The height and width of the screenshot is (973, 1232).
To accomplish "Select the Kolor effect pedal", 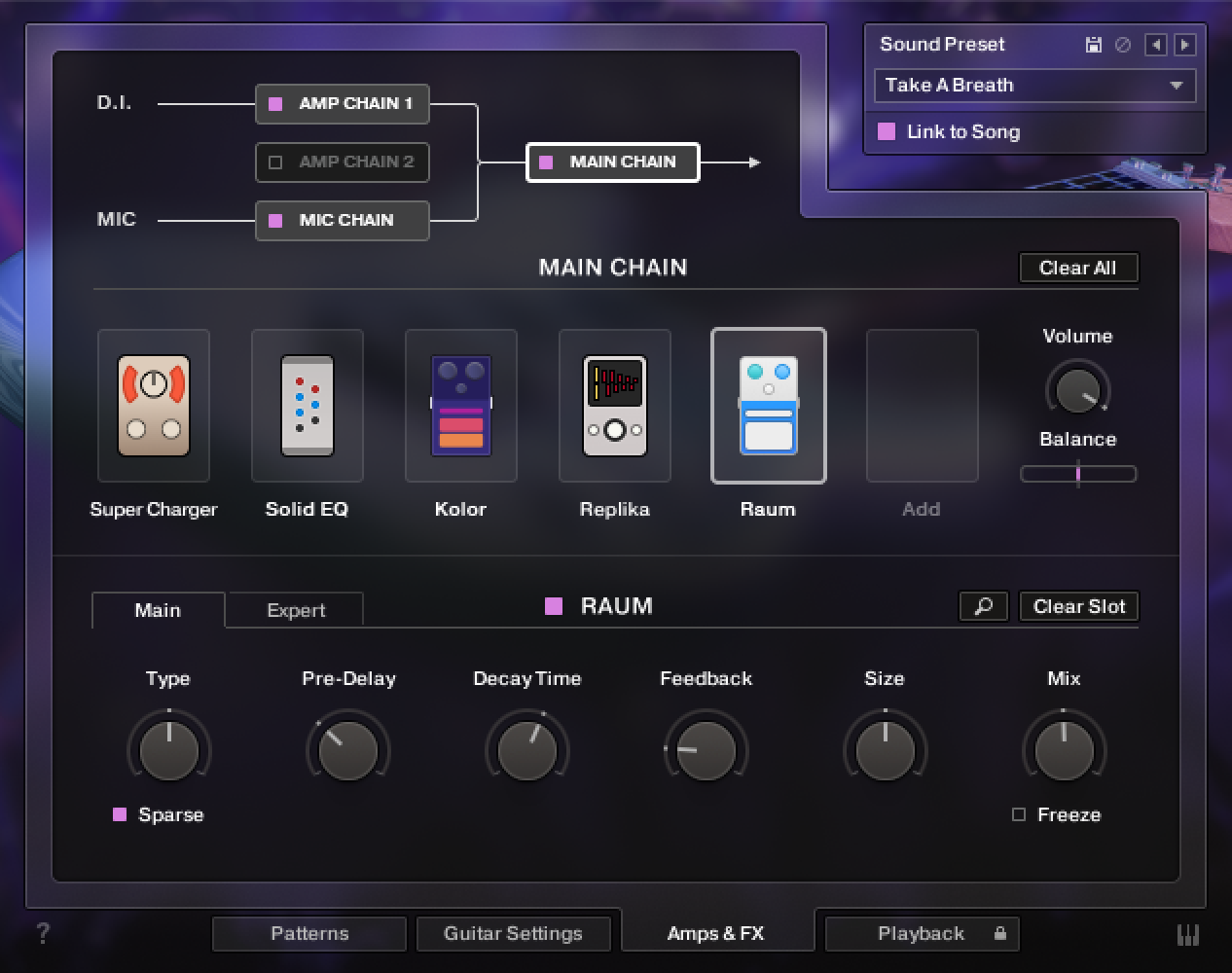I will pyautogui.click(x=460, y=406).
